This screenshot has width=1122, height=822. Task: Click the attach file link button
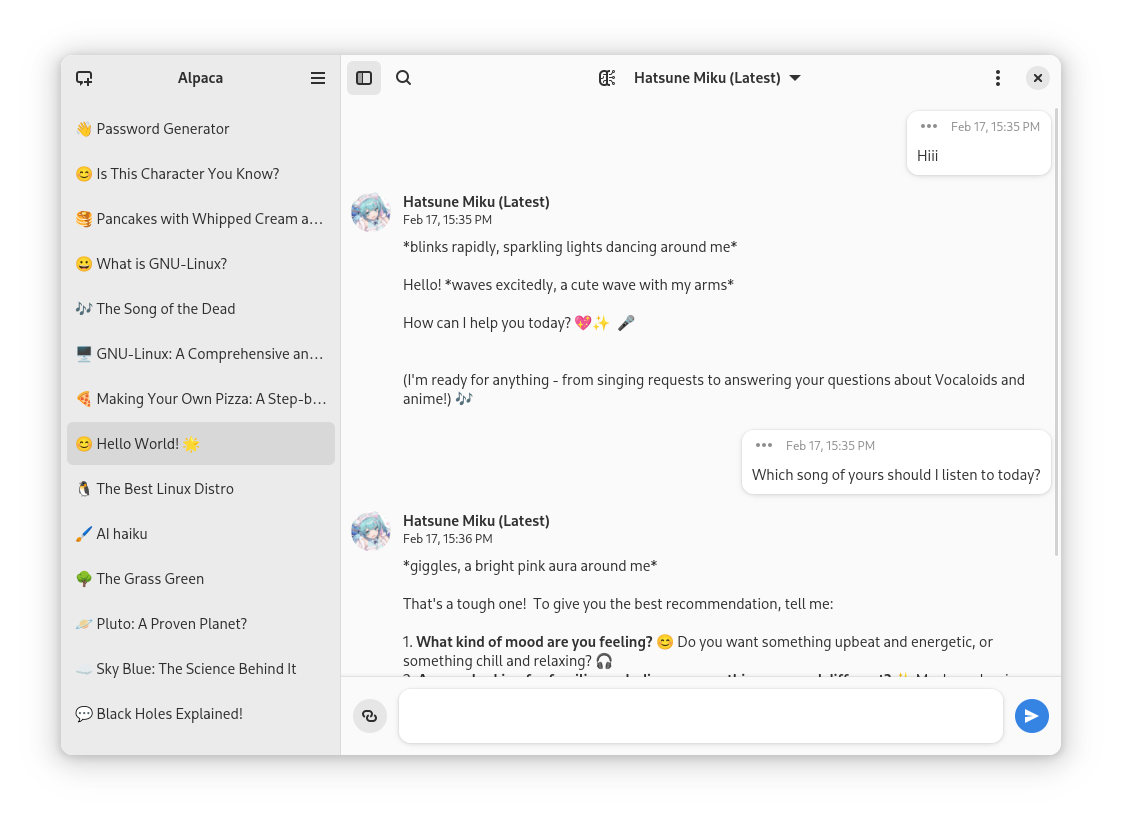[x=369, y=715]
